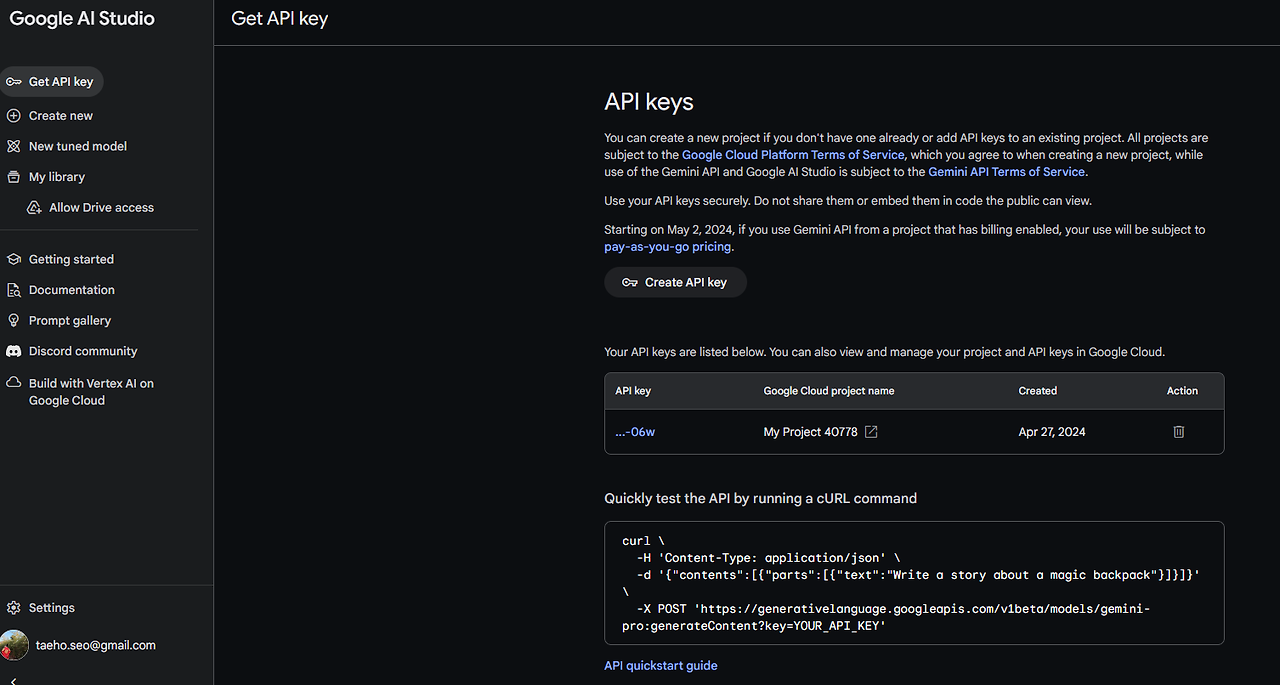Image resolution: width=1280 pixels, height=685 pixels.
Task: Click the taeho.seo@gmail.com account email
Action: (x=96, y=645)
